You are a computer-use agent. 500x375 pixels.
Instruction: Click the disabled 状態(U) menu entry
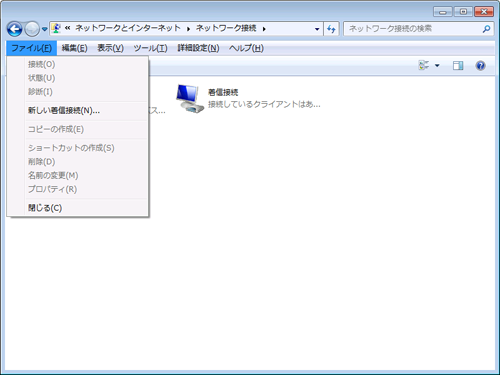click(x=78, y=78)
